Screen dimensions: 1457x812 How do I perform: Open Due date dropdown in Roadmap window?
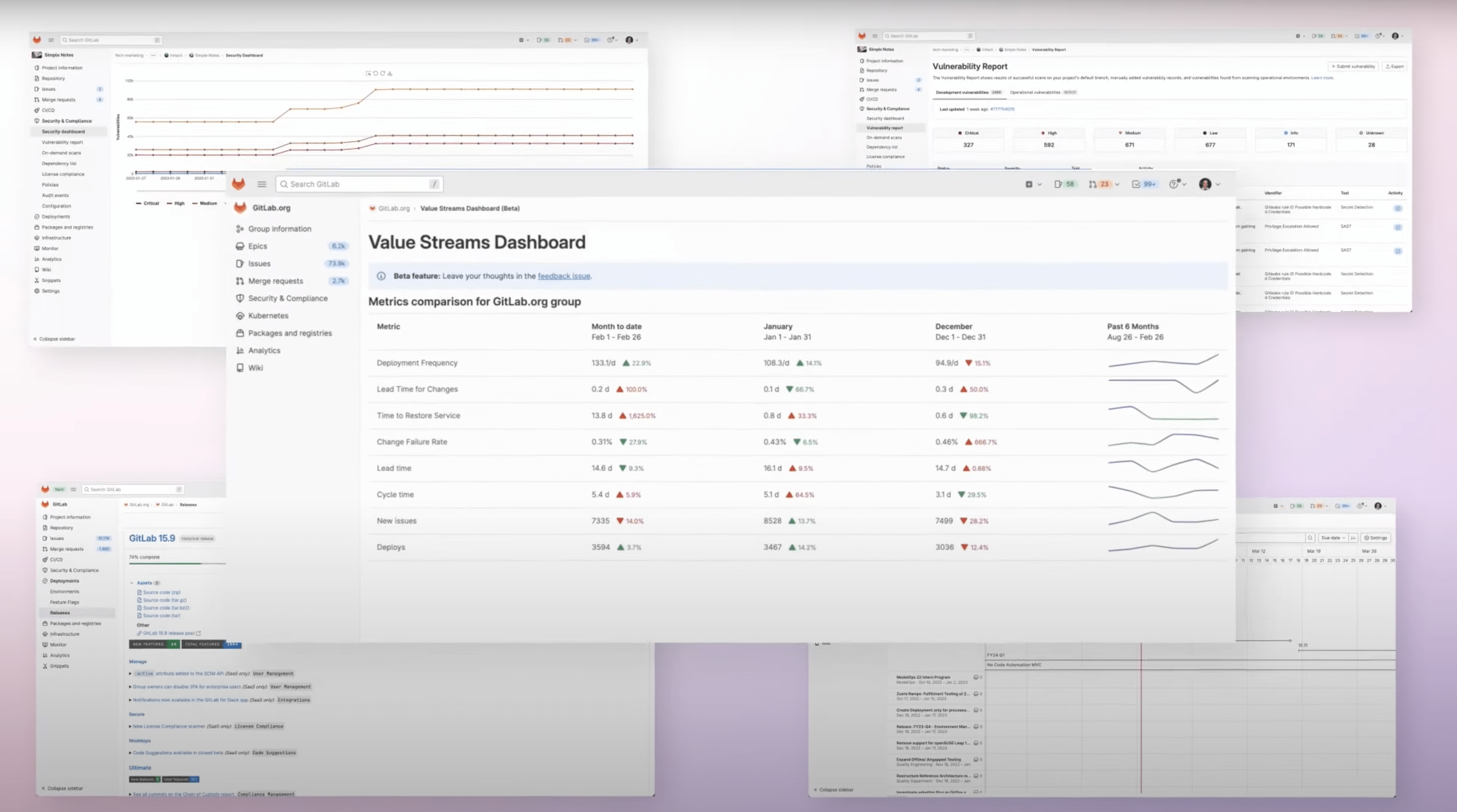coord(1333,538)
